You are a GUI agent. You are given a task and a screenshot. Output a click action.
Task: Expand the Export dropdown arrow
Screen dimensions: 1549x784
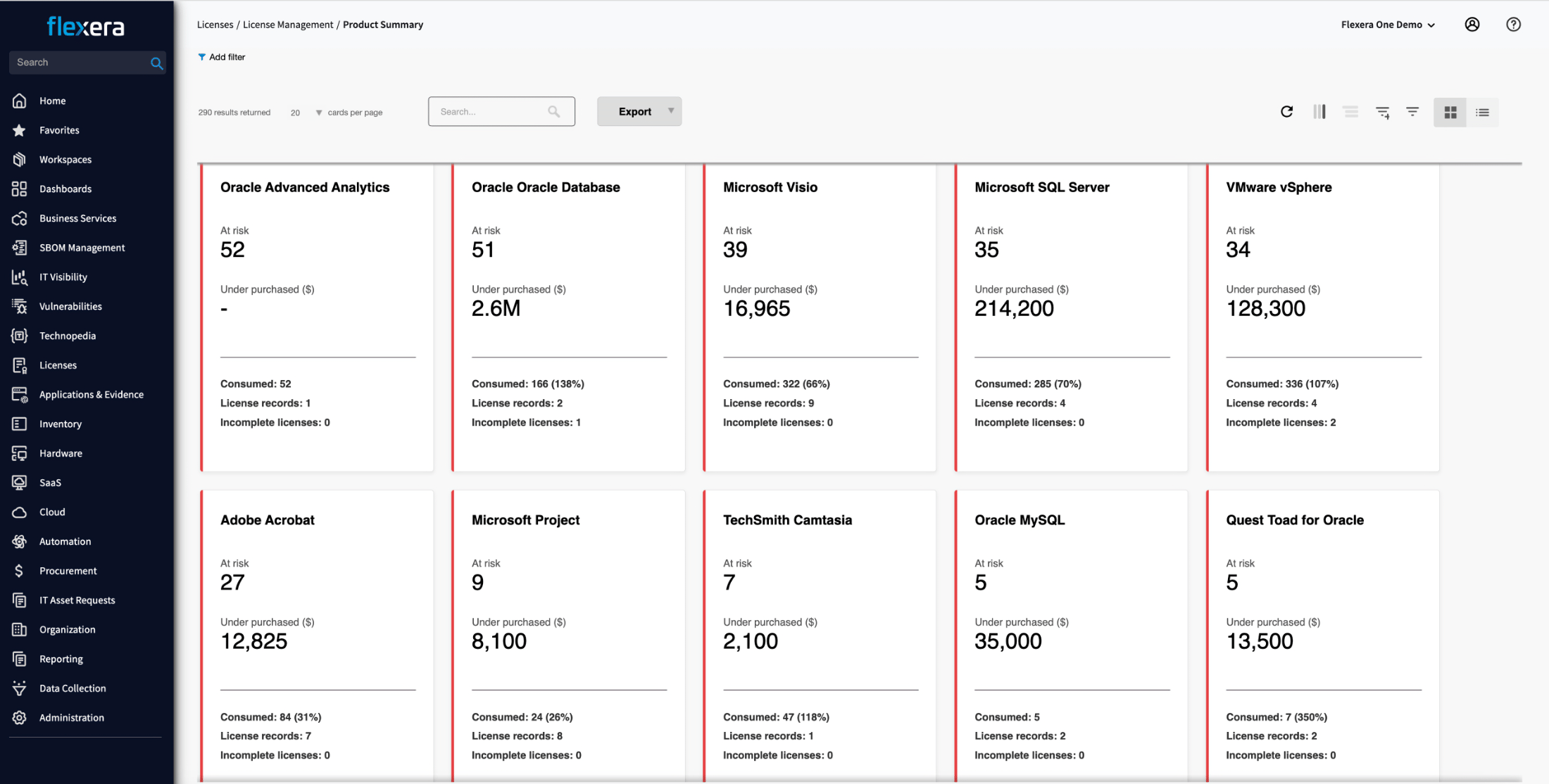(x=671, y=111)
